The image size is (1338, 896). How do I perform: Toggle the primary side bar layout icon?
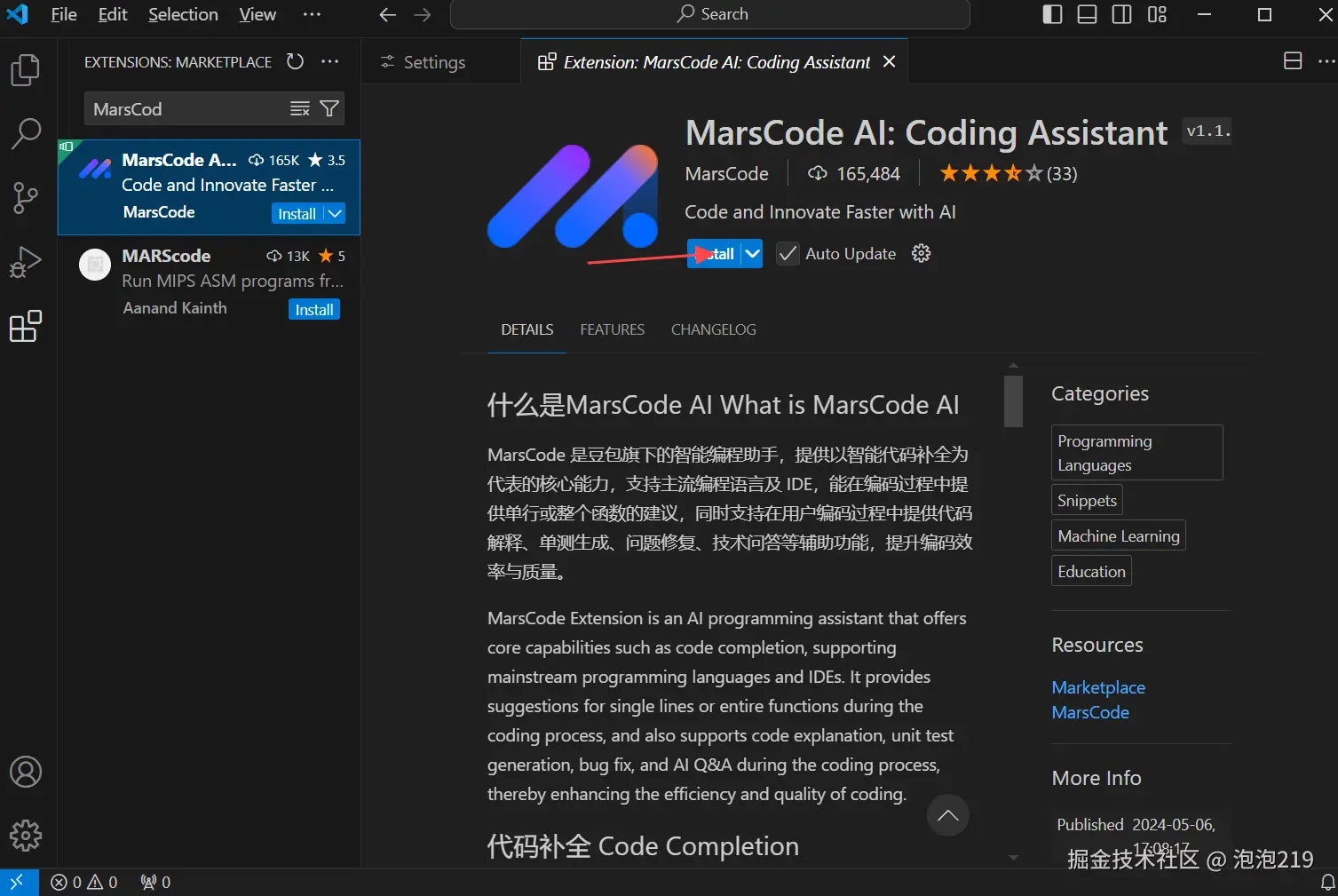tap(1052, 14)
